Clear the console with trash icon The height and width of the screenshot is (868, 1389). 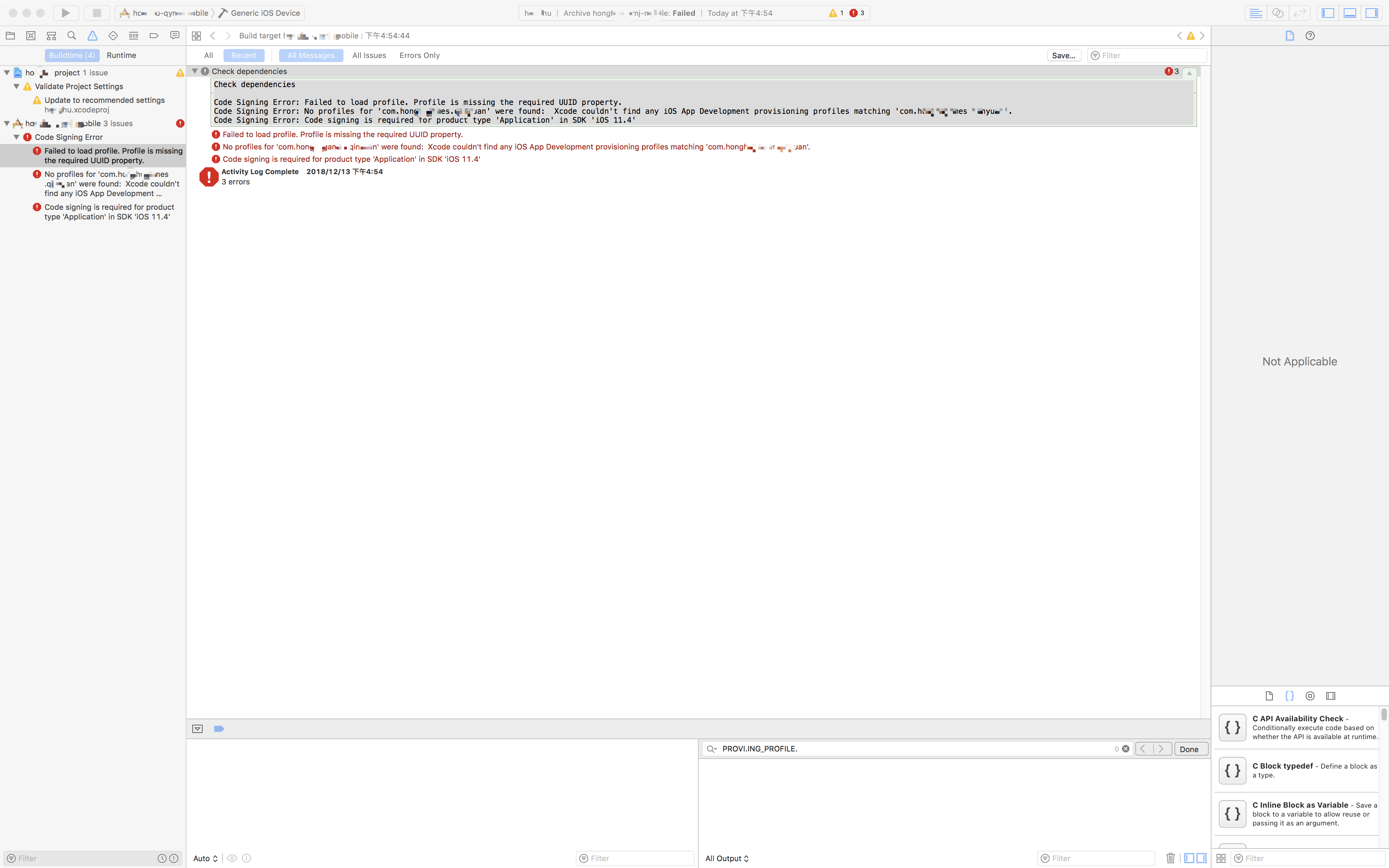click(x=1170, y=858)
